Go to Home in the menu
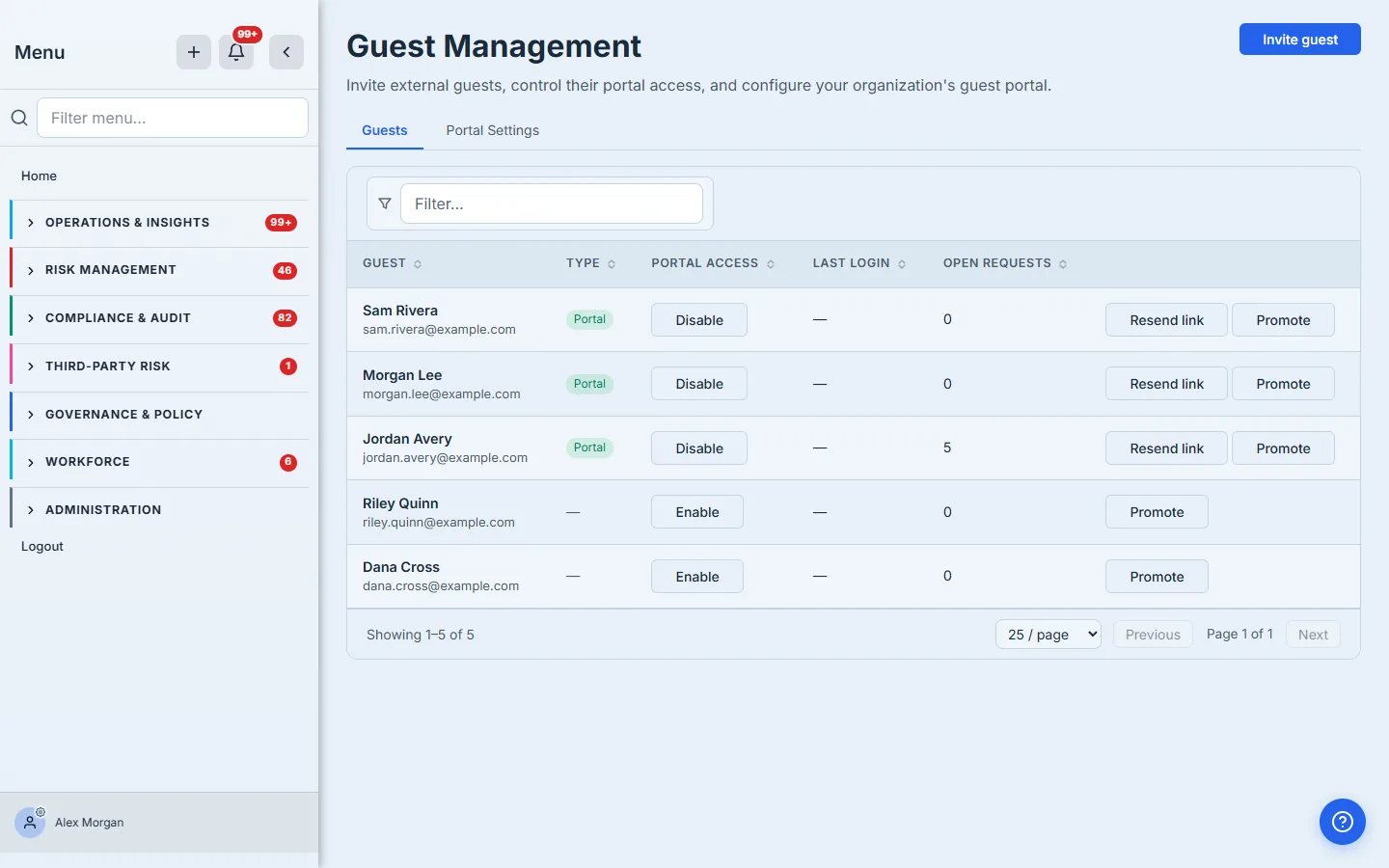The height and width of the screenshot is (868, 1389). (40, 176)
